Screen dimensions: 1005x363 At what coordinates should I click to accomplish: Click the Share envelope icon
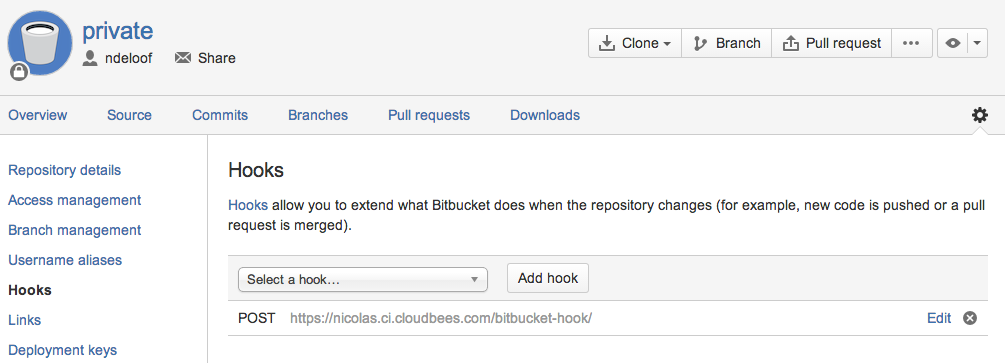tap(183, 58)
